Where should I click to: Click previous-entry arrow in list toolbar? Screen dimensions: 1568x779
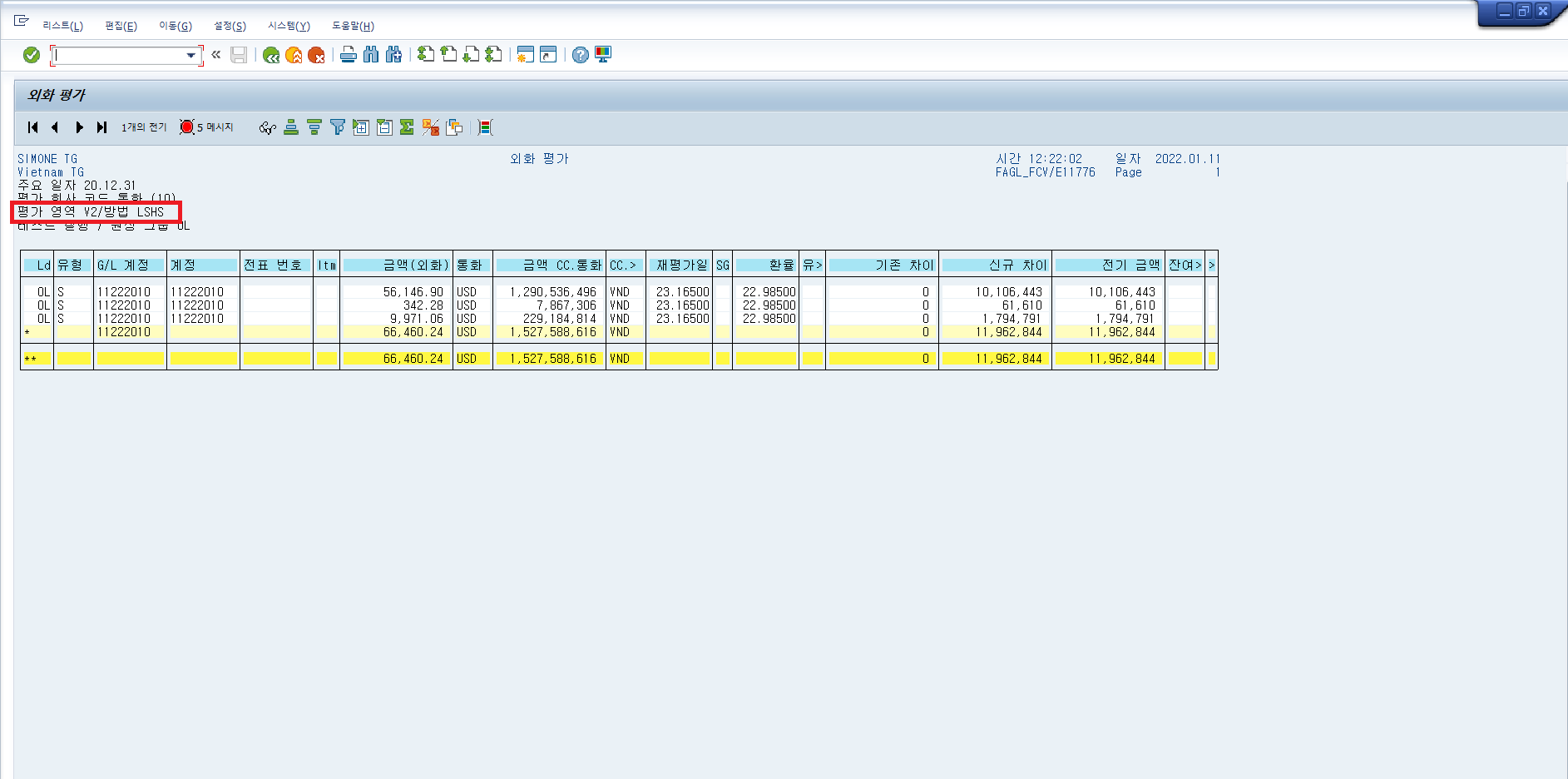[55, 127]
